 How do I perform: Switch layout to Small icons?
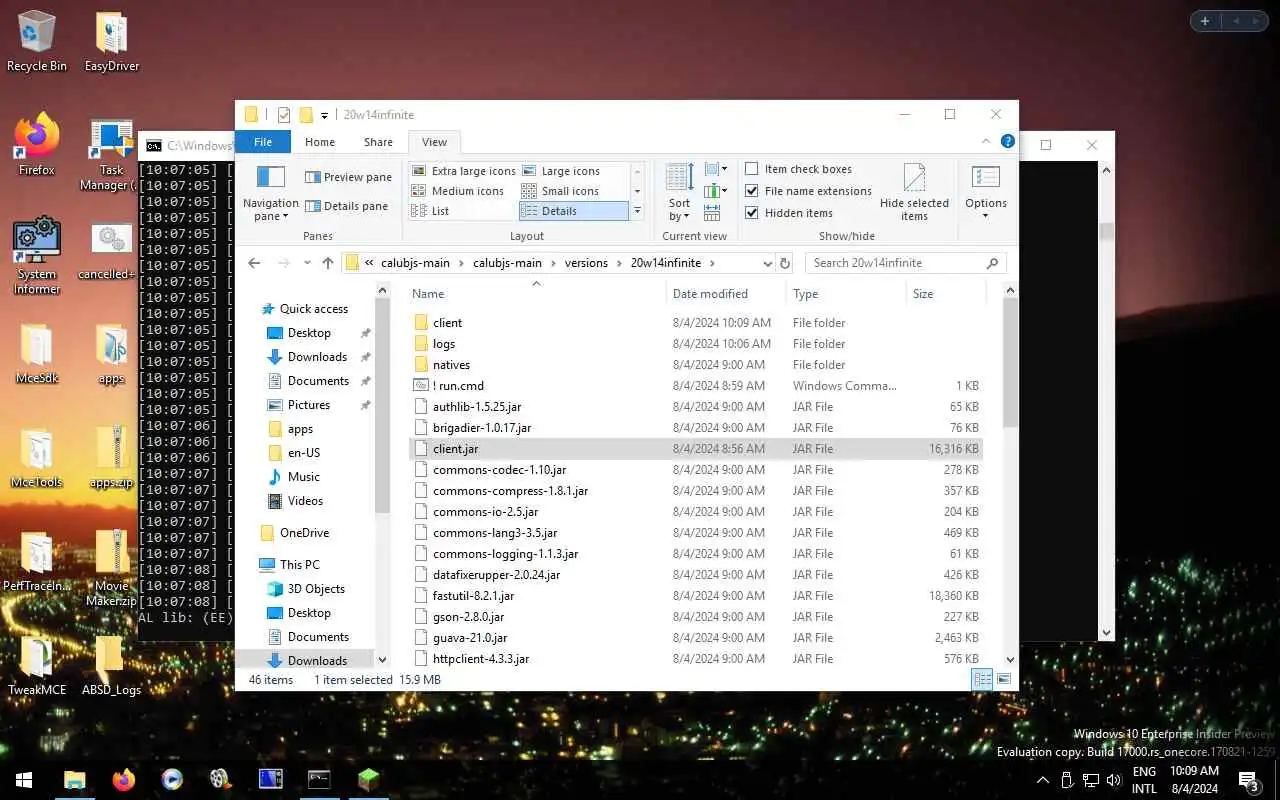tap(560, 191)
